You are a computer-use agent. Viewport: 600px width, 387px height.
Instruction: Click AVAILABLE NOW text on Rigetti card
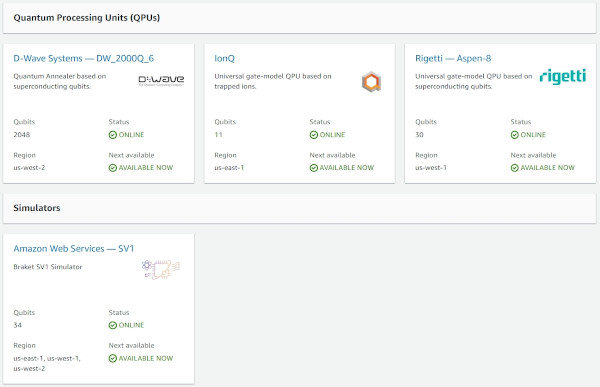tap(548, 168)
